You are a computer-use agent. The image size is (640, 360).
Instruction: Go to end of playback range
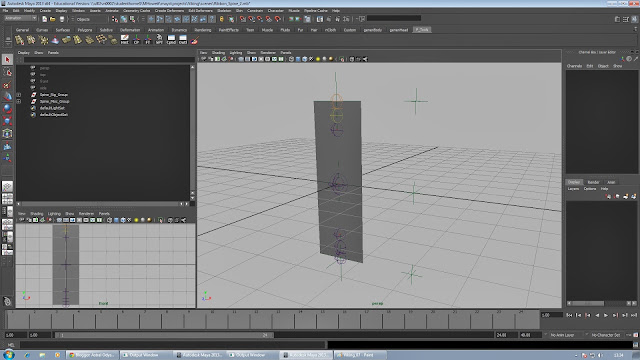point(634,315)
